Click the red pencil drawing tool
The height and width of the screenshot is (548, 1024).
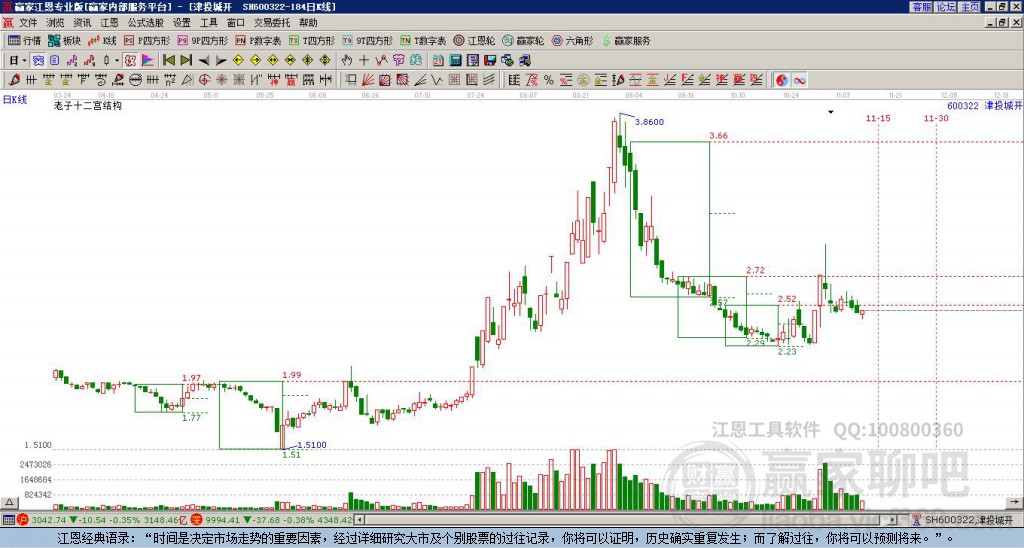click(14, 80)
